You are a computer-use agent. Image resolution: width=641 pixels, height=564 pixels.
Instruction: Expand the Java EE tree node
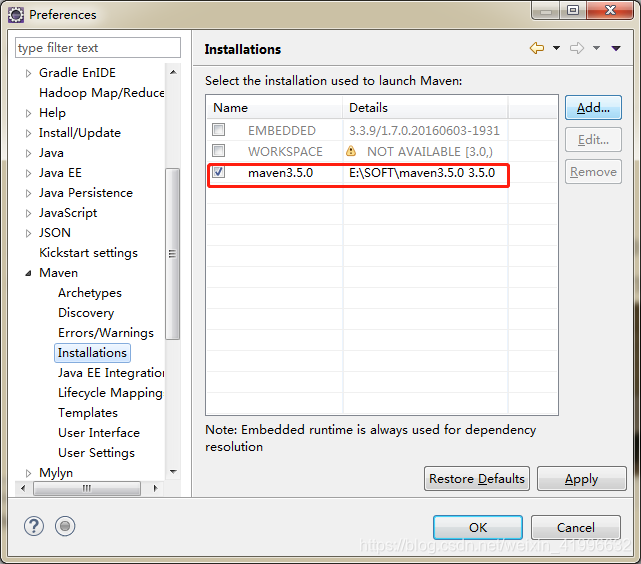pos(28,173)
